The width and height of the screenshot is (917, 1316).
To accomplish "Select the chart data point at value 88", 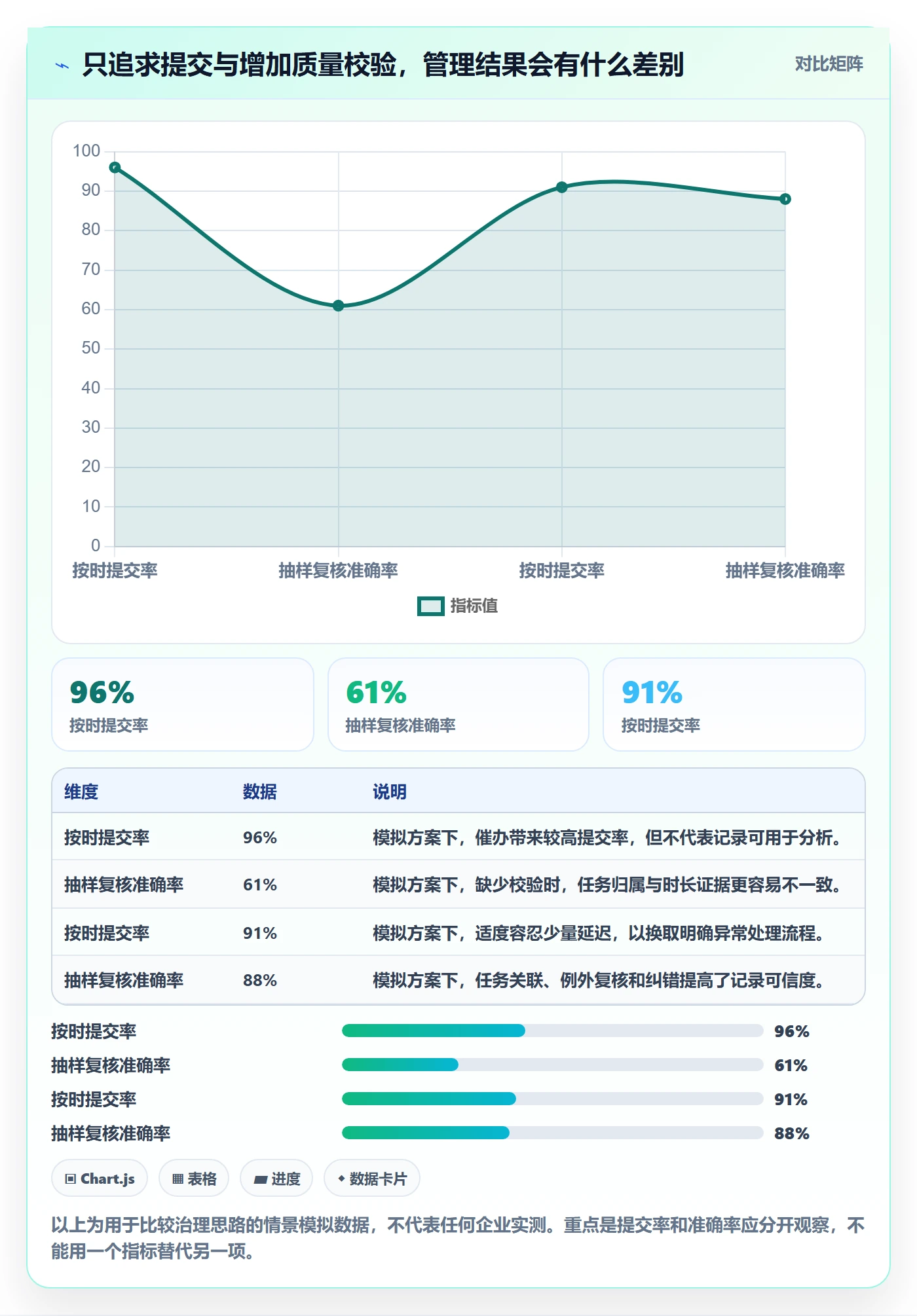I will tap(785, 199).
